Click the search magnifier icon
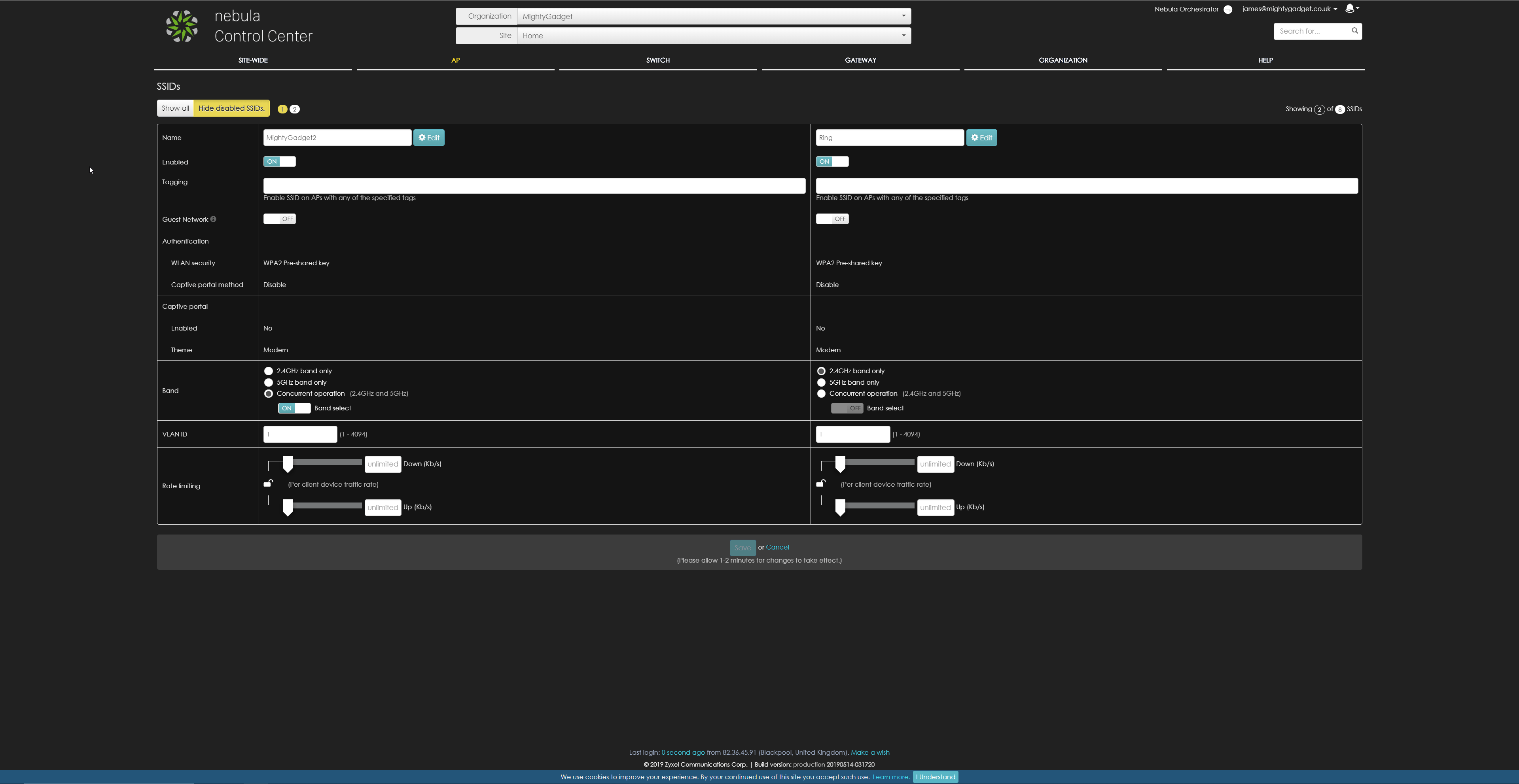1519x784 pixels. click(1354, 31)
